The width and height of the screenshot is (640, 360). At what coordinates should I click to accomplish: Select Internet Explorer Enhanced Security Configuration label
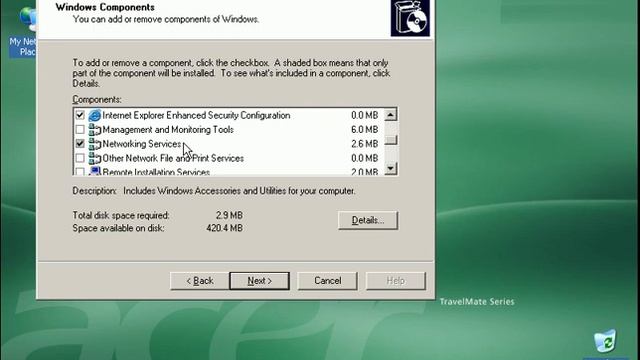tap(196, 116)
